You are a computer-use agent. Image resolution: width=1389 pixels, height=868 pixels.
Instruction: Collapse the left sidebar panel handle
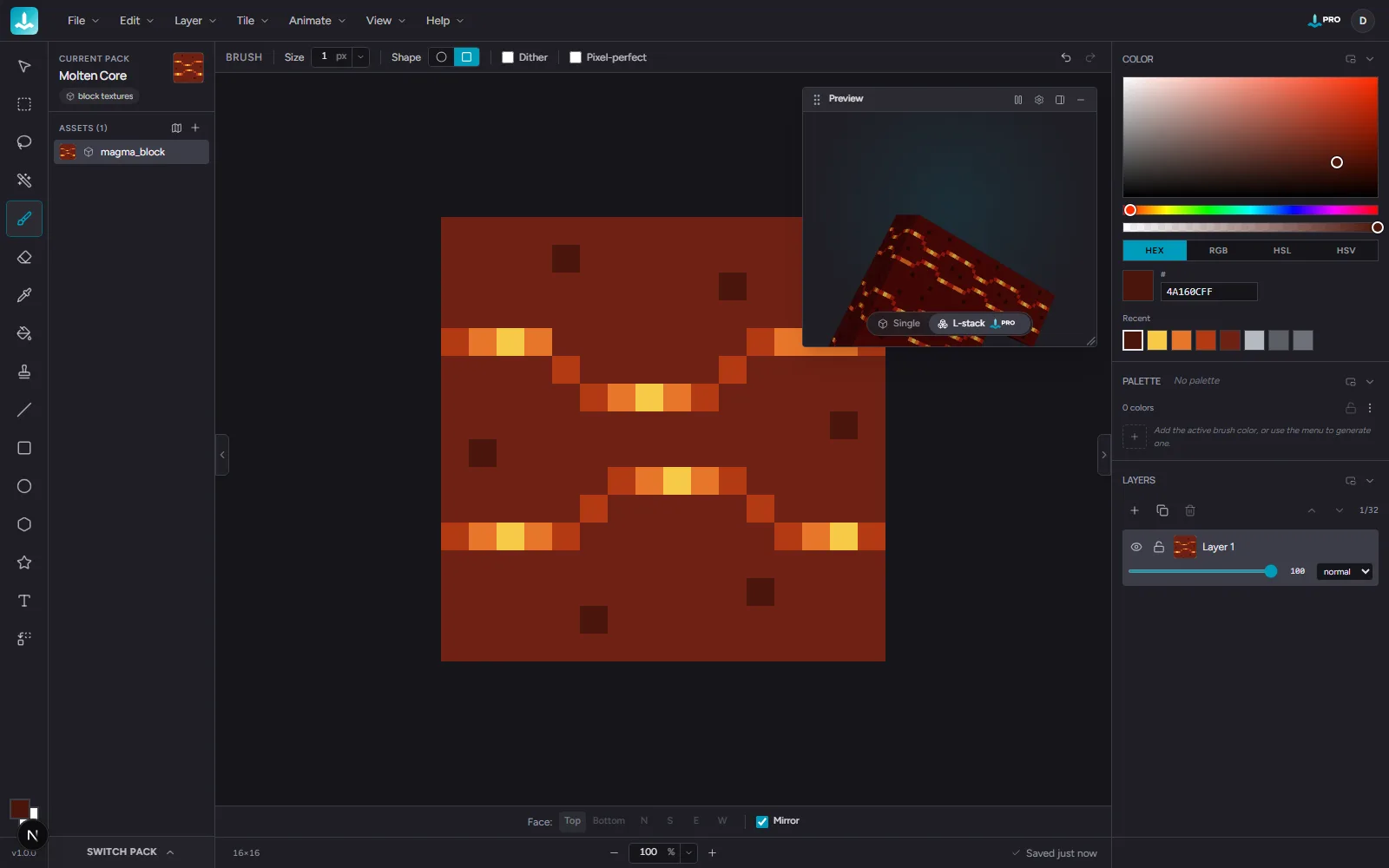click(222, 455)
